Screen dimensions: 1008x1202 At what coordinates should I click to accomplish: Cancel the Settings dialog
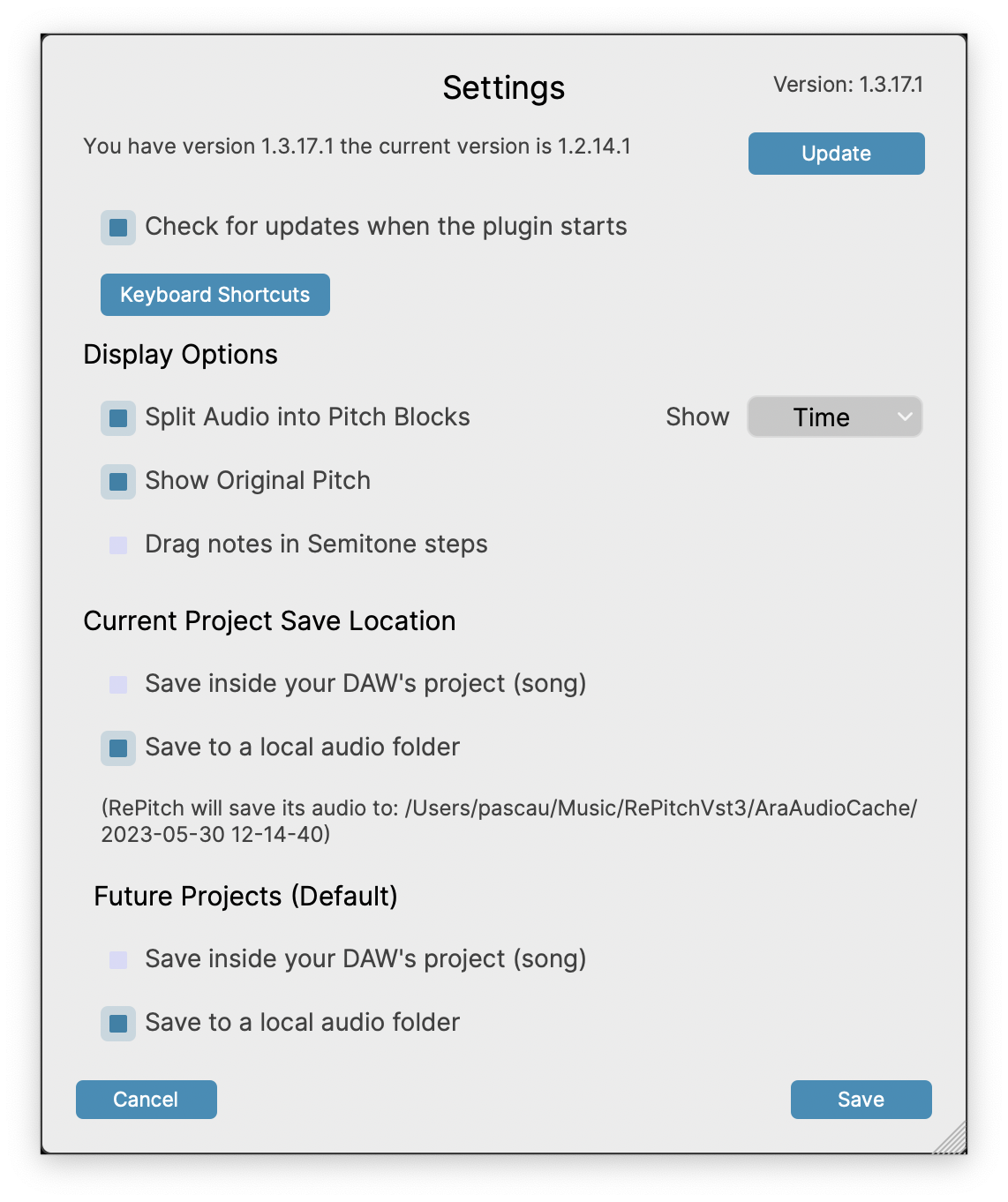[x=146, y=1100]
